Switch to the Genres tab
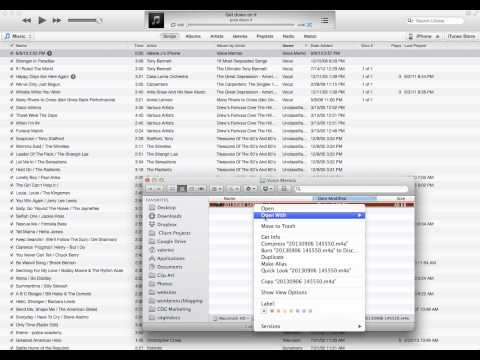 pos(240,36)
